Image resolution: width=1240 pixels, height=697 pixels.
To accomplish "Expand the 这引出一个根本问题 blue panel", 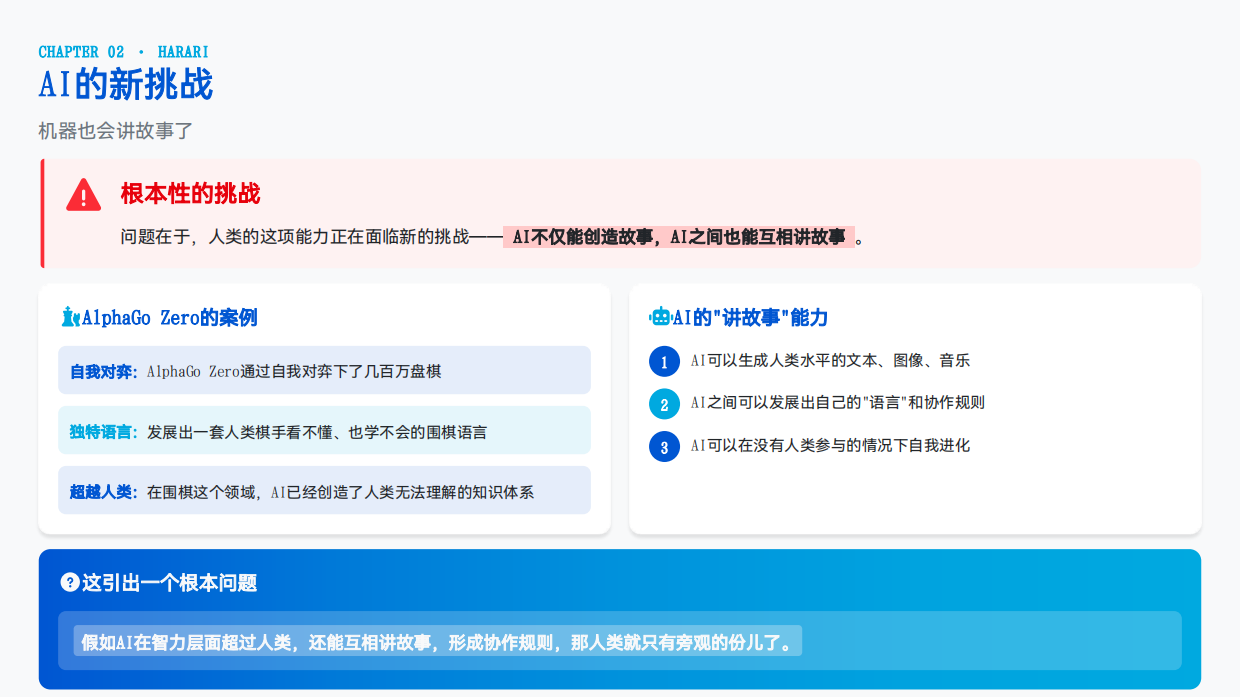I will [x=620, y=616].
